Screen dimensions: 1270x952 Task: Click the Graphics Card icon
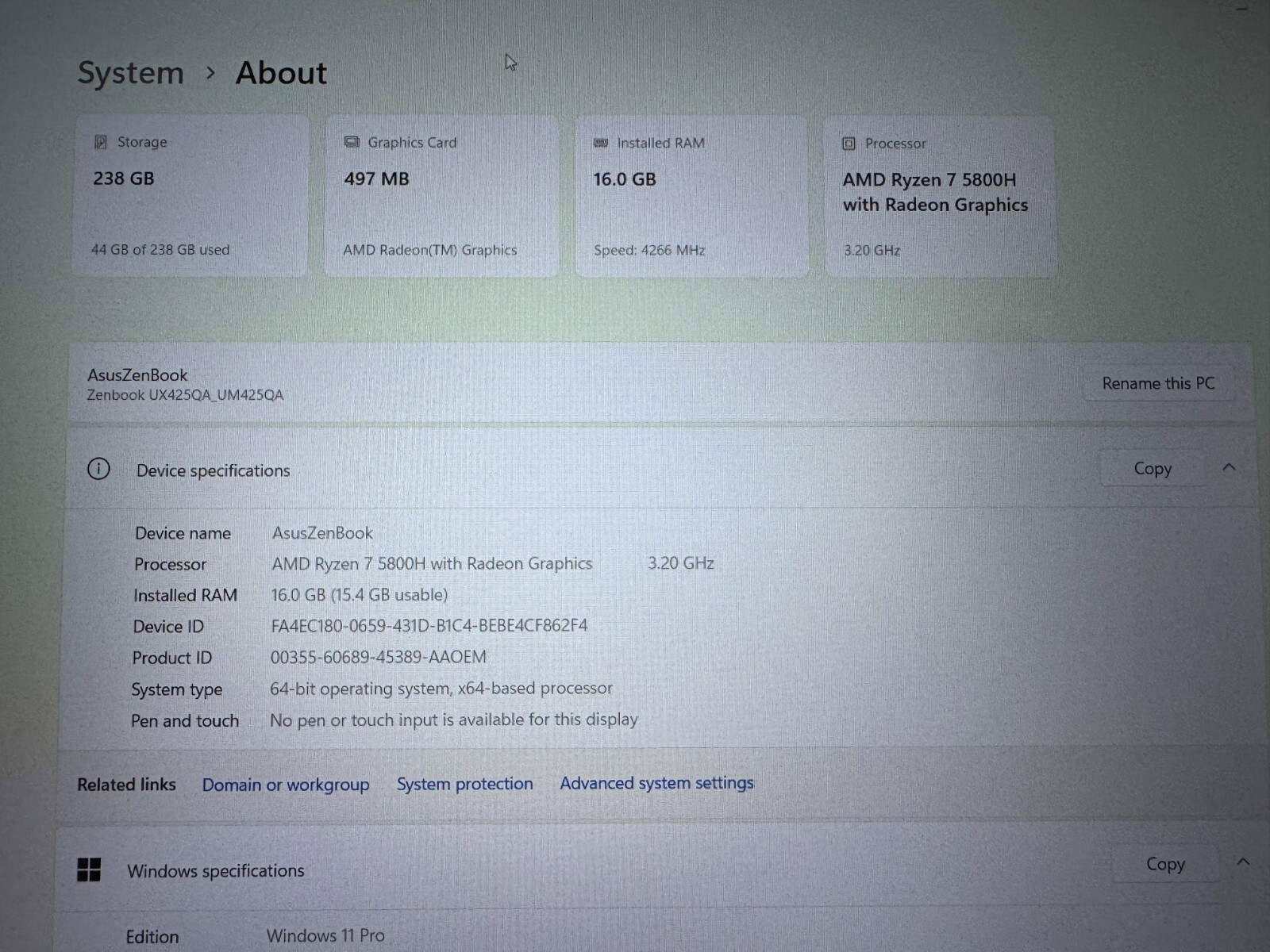tap(352, 142)
